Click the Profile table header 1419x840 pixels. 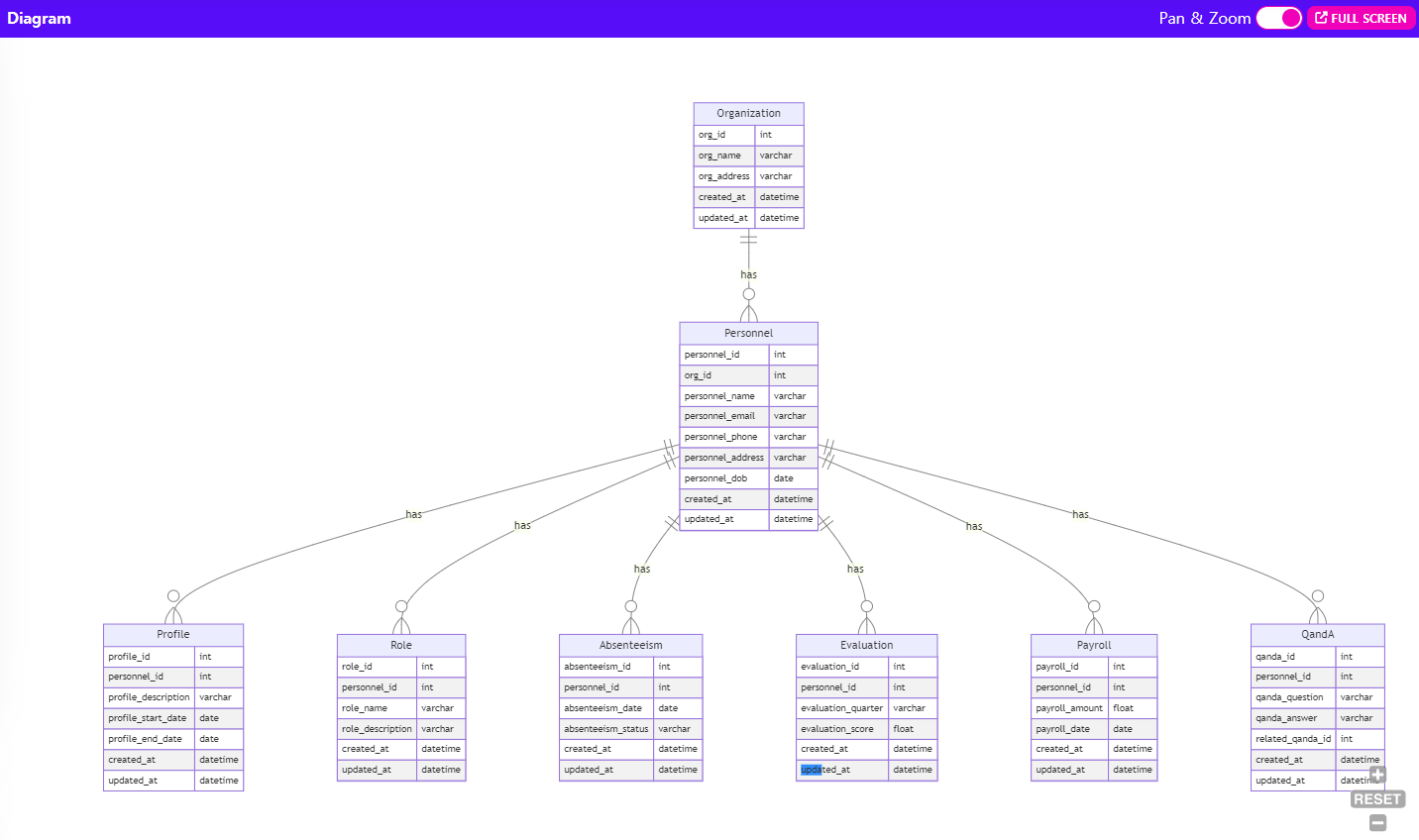pyautogui.click(x=173, y=634)
